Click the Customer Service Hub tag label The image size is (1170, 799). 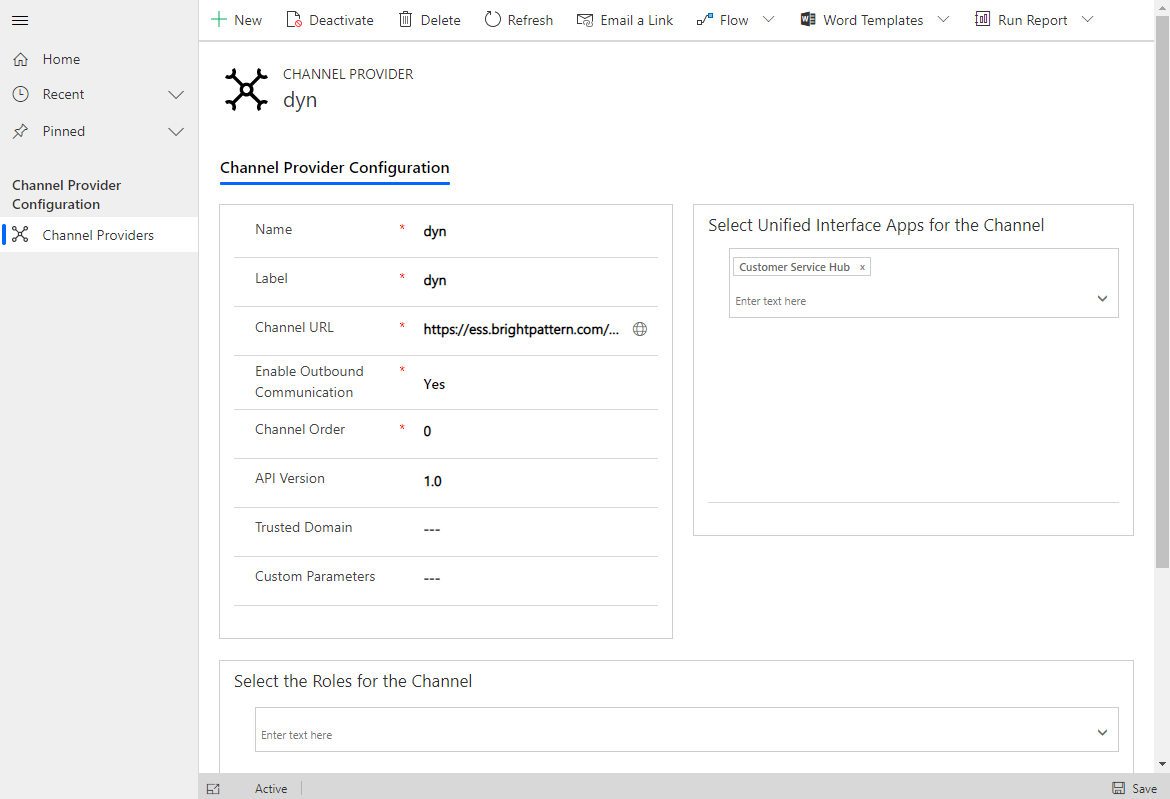click(x=794, y=267)
